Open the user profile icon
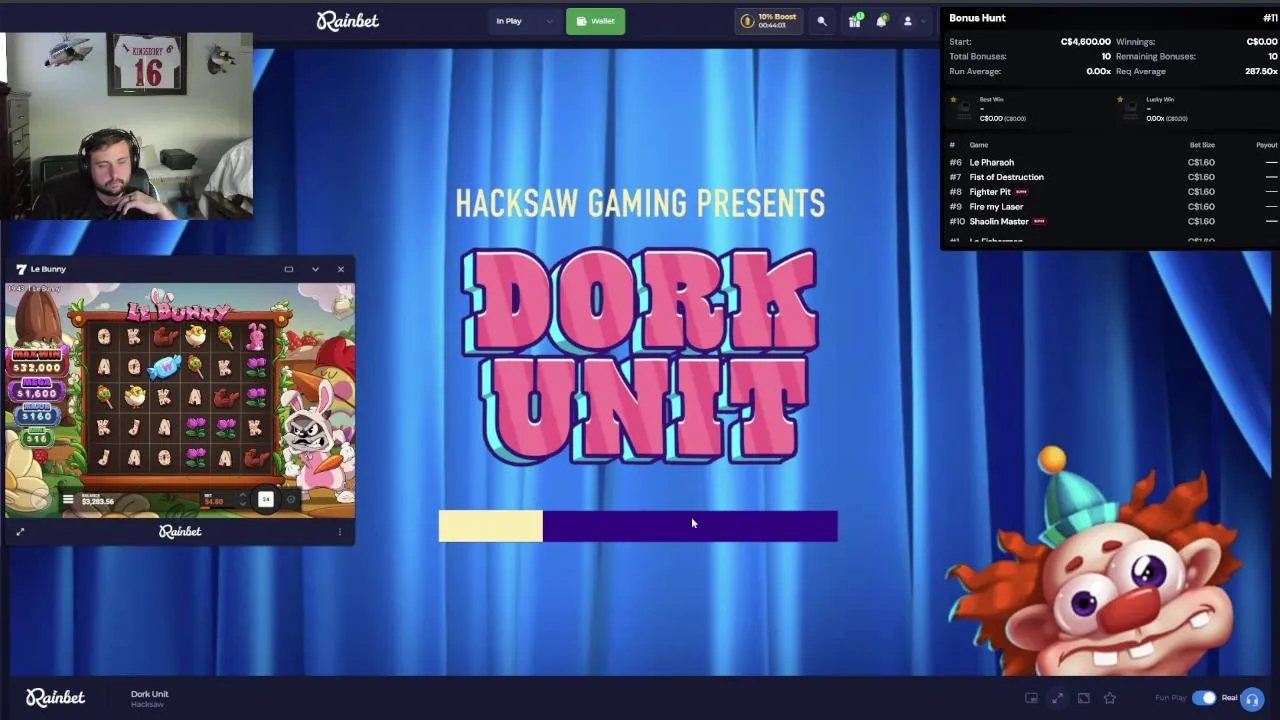This screenshot has width=1280, height=720. click(x=908, y=21)
